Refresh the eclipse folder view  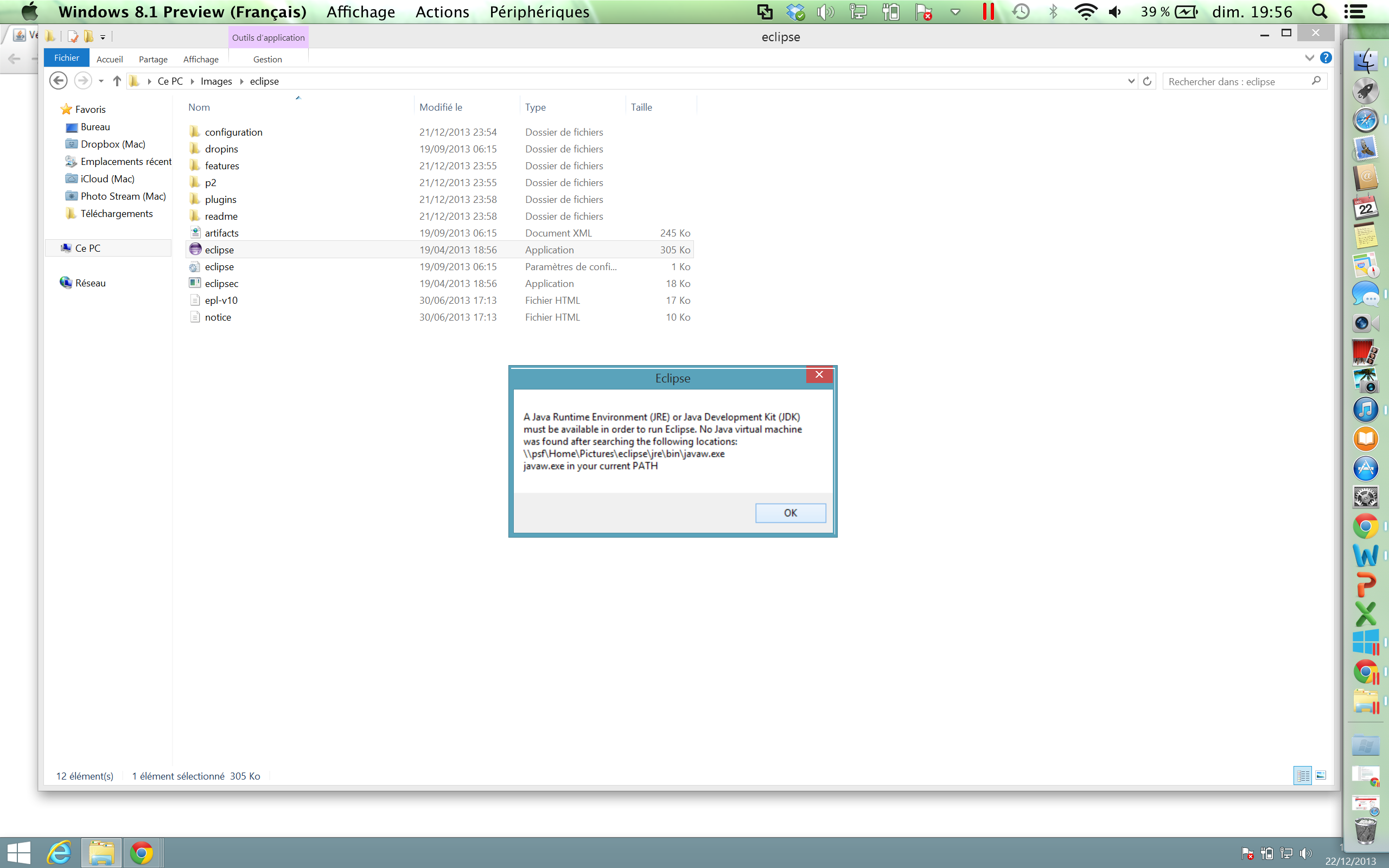click(x=1147, y=81)
